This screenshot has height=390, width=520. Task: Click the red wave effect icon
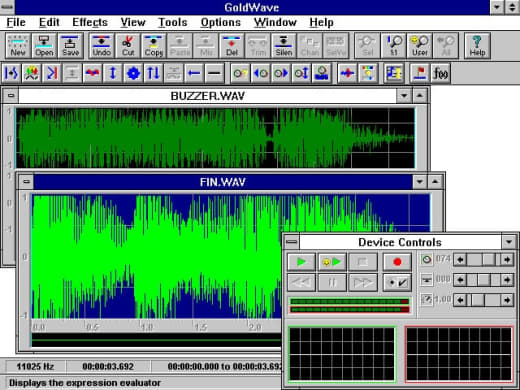click(x=92, y=73)
